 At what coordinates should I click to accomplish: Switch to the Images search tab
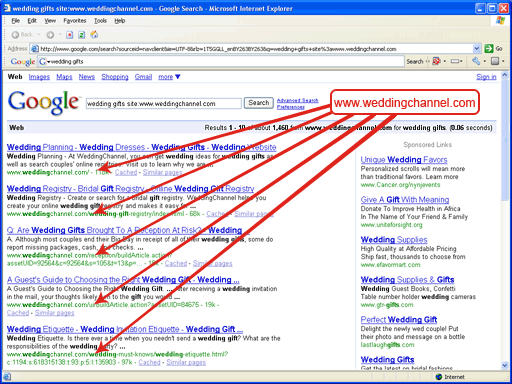tap(39, 77)
